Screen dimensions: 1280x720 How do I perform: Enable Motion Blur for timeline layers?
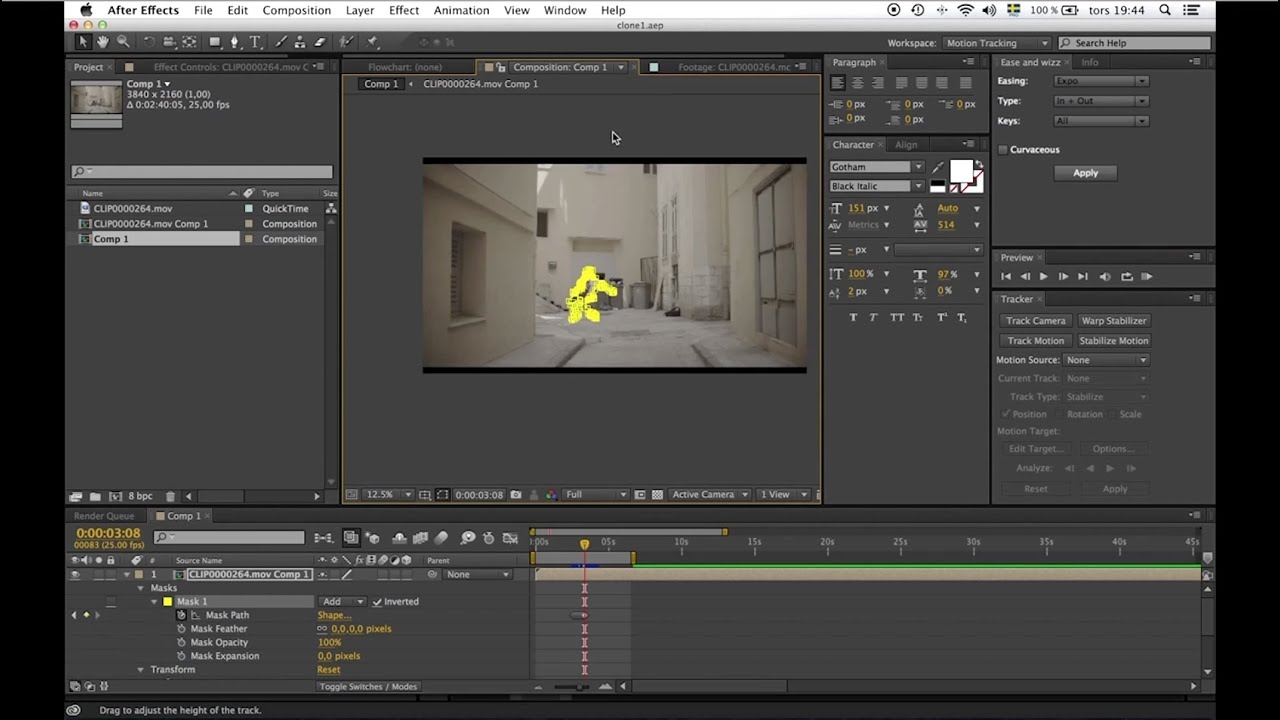[x=441, y=538]
